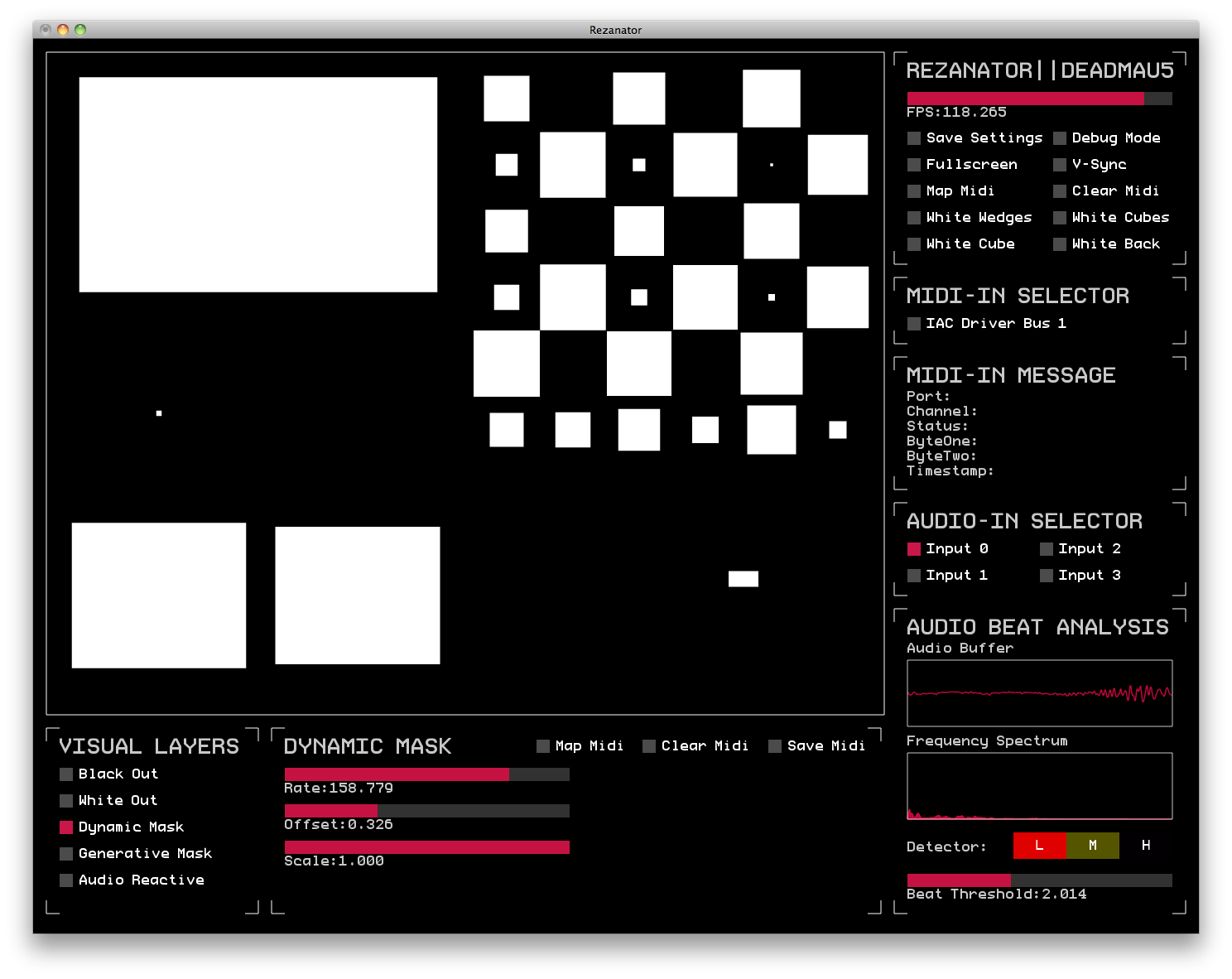Switch audio source to Input 2
The width and height of the screenshot is (1232, 979).
click(x=1047, y=549)
